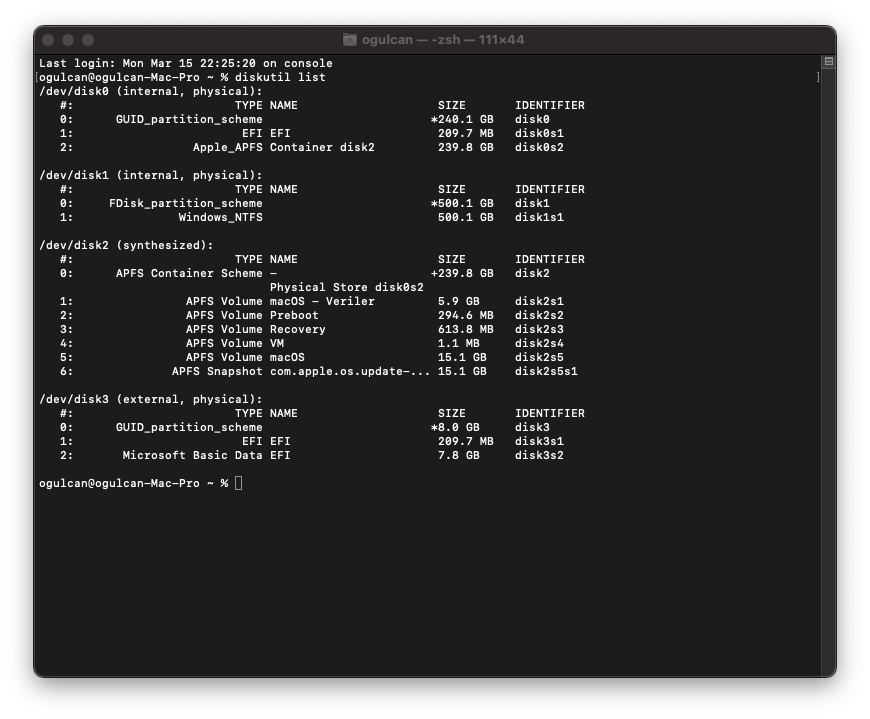
Task: Click the 'Recovery' volume name
Action: click(x=298, y=329)
